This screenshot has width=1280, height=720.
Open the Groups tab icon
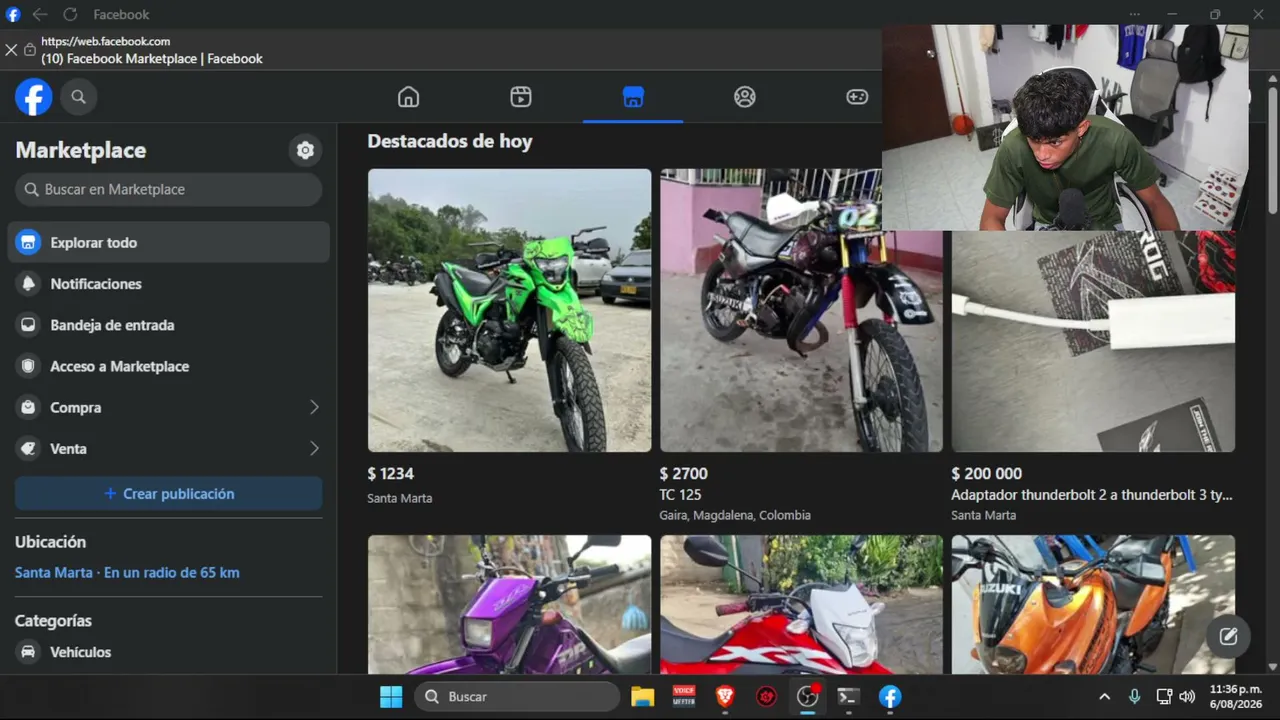(745, 97)
